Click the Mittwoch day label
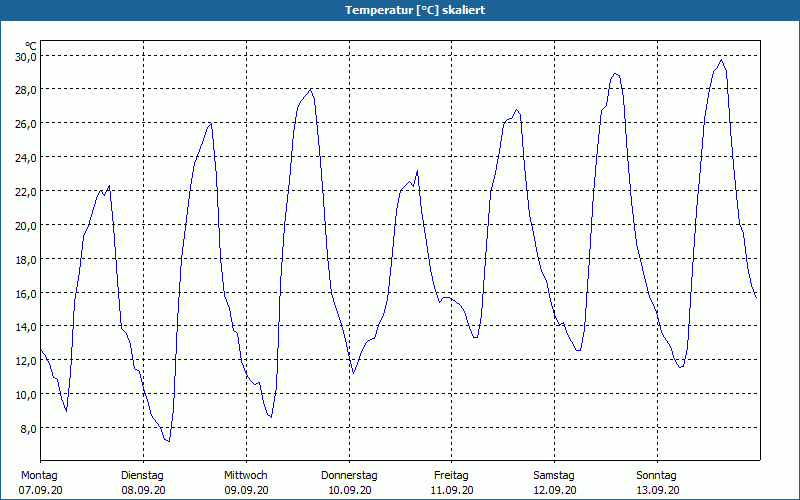 click(x=245, y=476)
